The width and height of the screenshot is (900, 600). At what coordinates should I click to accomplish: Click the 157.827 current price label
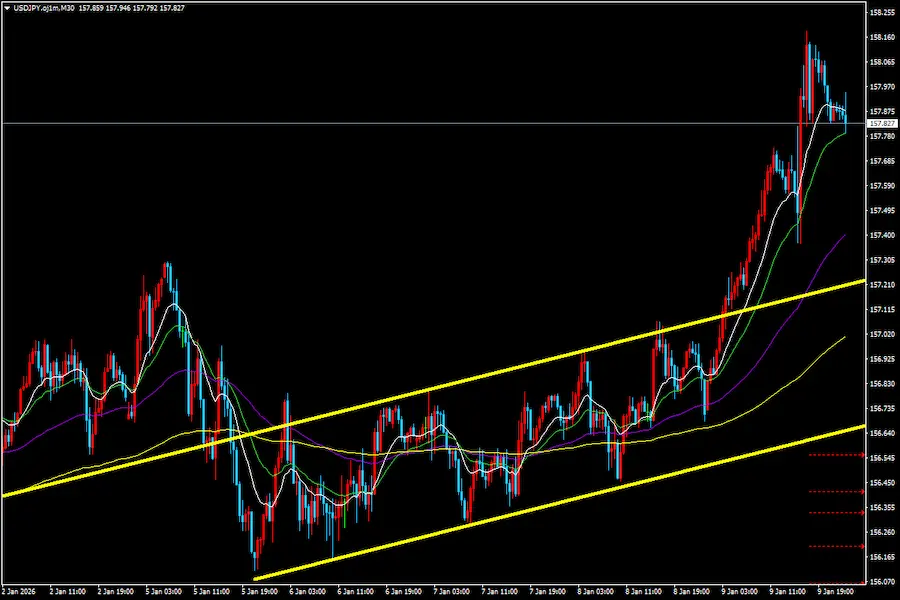coord(881,123)
